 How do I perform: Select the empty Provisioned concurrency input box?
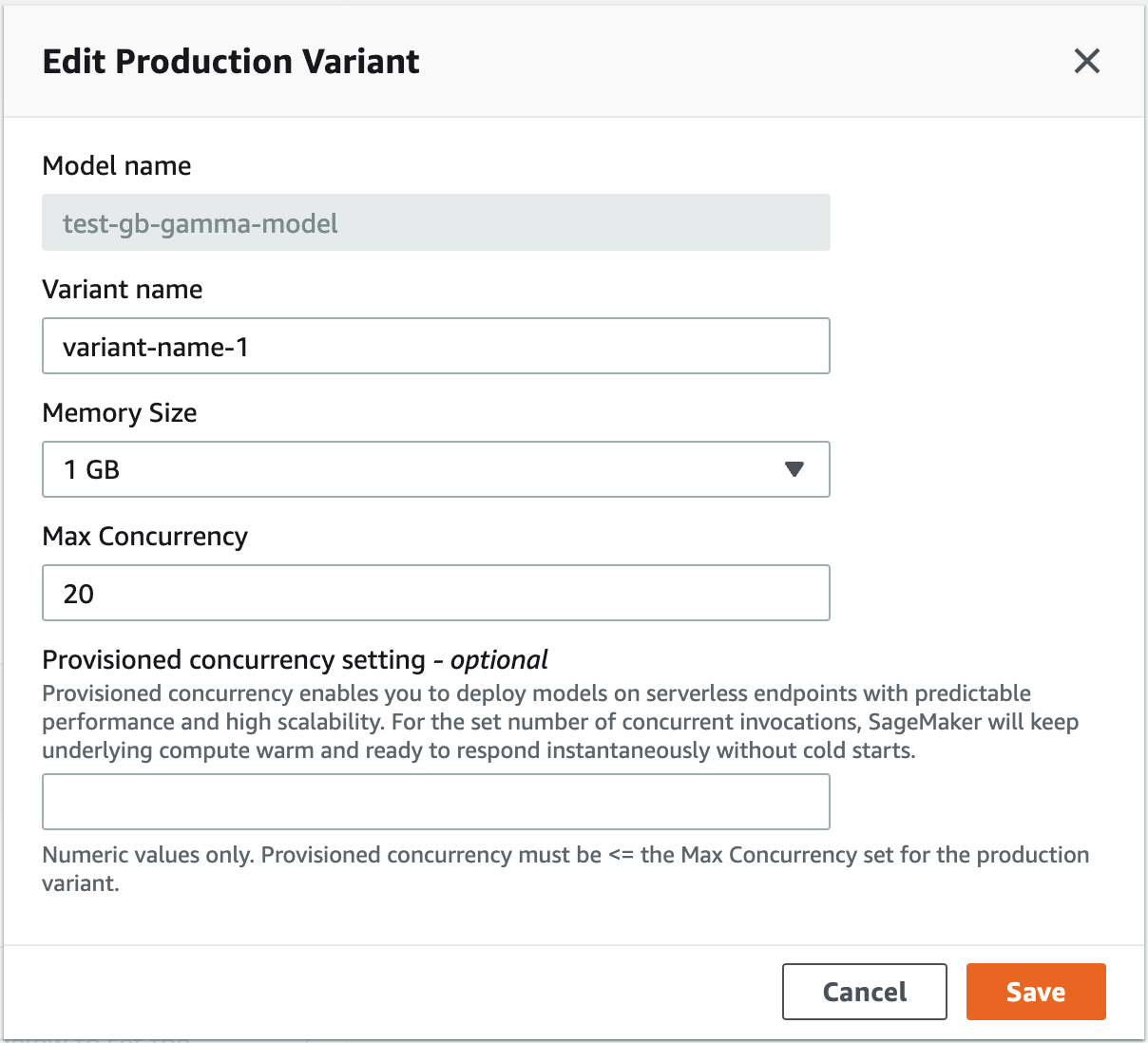[436, 802]
